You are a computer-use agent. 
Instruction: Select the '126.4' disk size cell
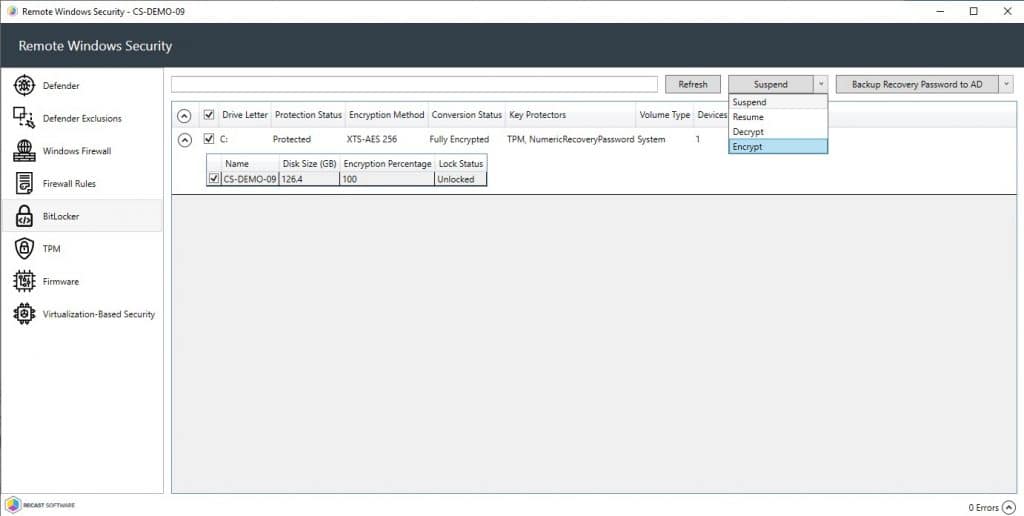pos(310,179)
